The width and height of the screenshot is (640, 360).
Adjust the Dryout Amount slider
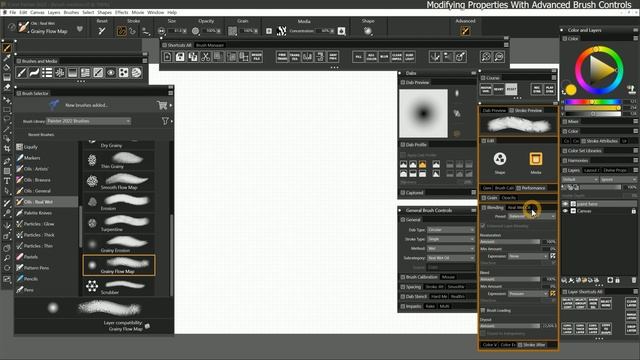tap(510, 326)
